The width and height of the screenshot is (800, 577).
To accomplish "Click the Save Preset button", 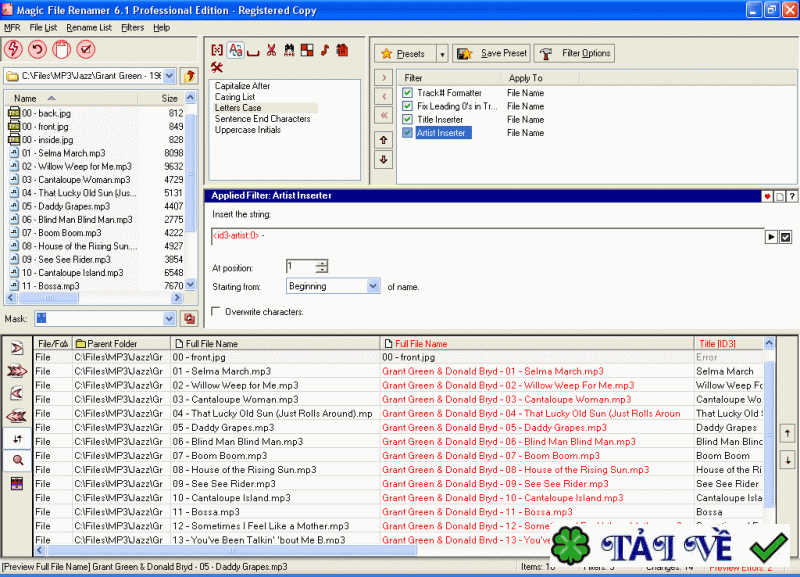I will pos(491,54).
